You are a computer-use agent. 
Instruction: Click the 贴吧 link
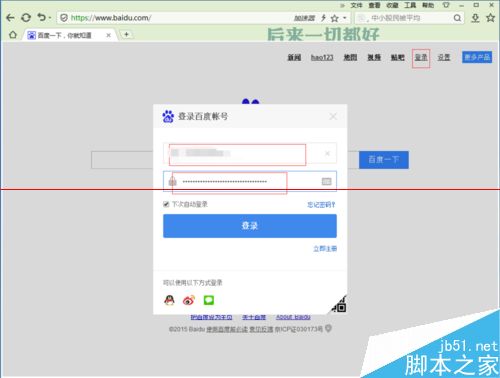(x=398, y=57)
